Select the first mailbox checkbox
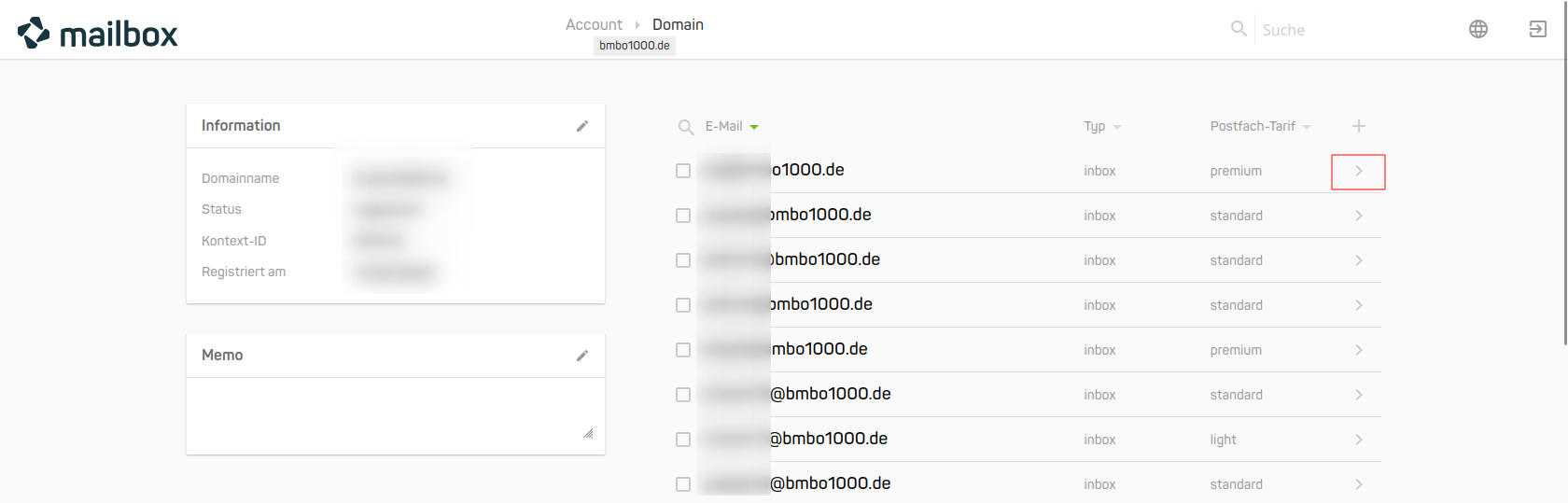1568x503 pixels. (683, 171)
